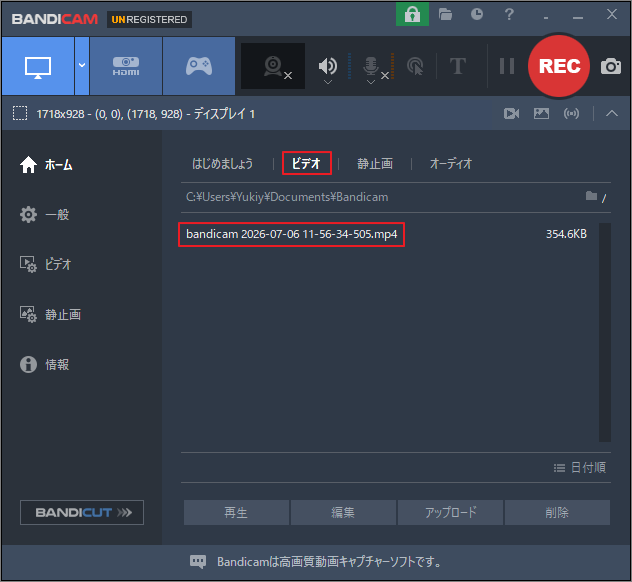Image resolution: width=632 pixels, height=582 pixels.
Task: Toggle microphone recording
Action: point(371,66)
